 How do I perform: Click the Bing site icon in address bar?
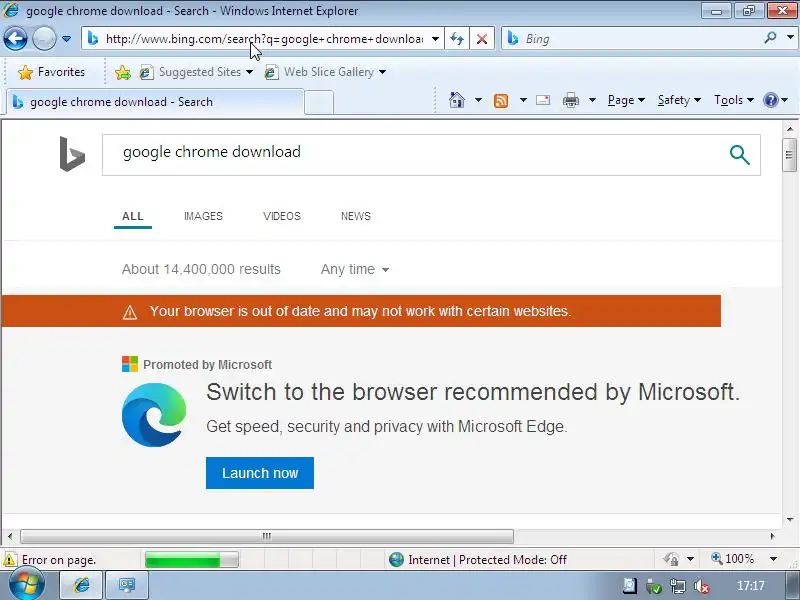click(93, 39)
